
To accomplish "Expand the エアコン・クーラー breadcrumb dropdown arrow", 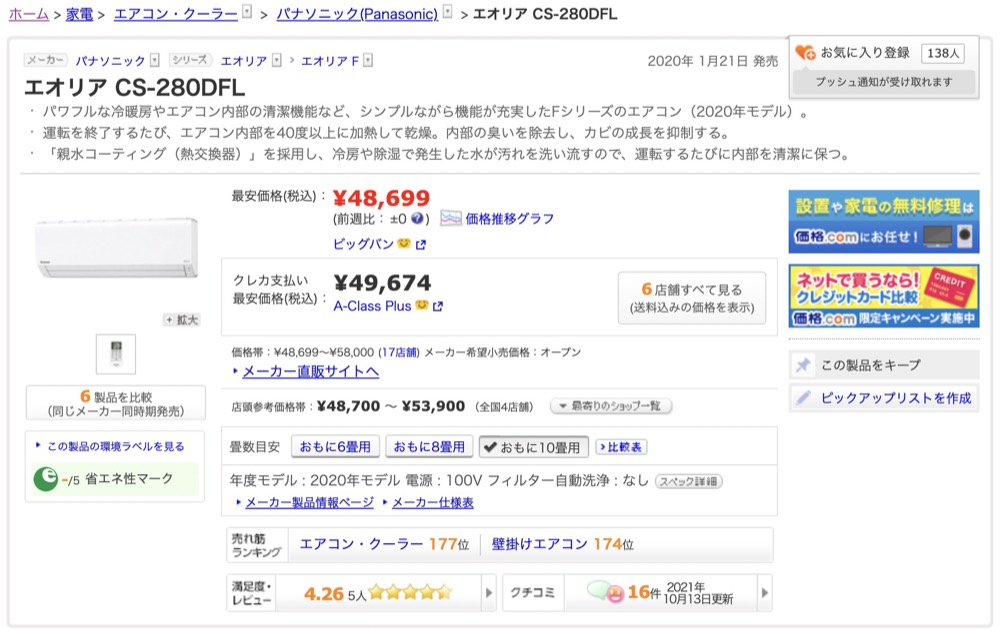I will (x=247, y=13).
